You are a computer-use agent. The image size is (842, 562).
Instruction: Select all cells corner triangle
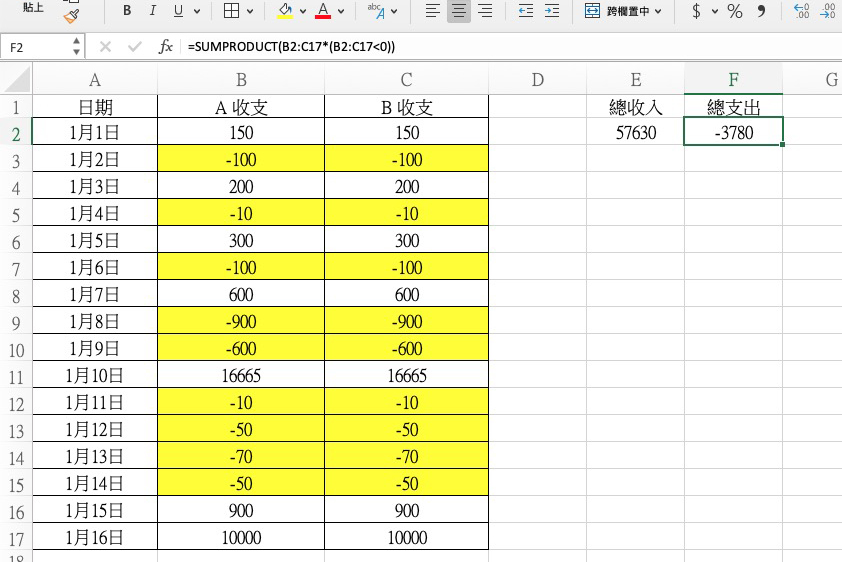click(17, 79)
